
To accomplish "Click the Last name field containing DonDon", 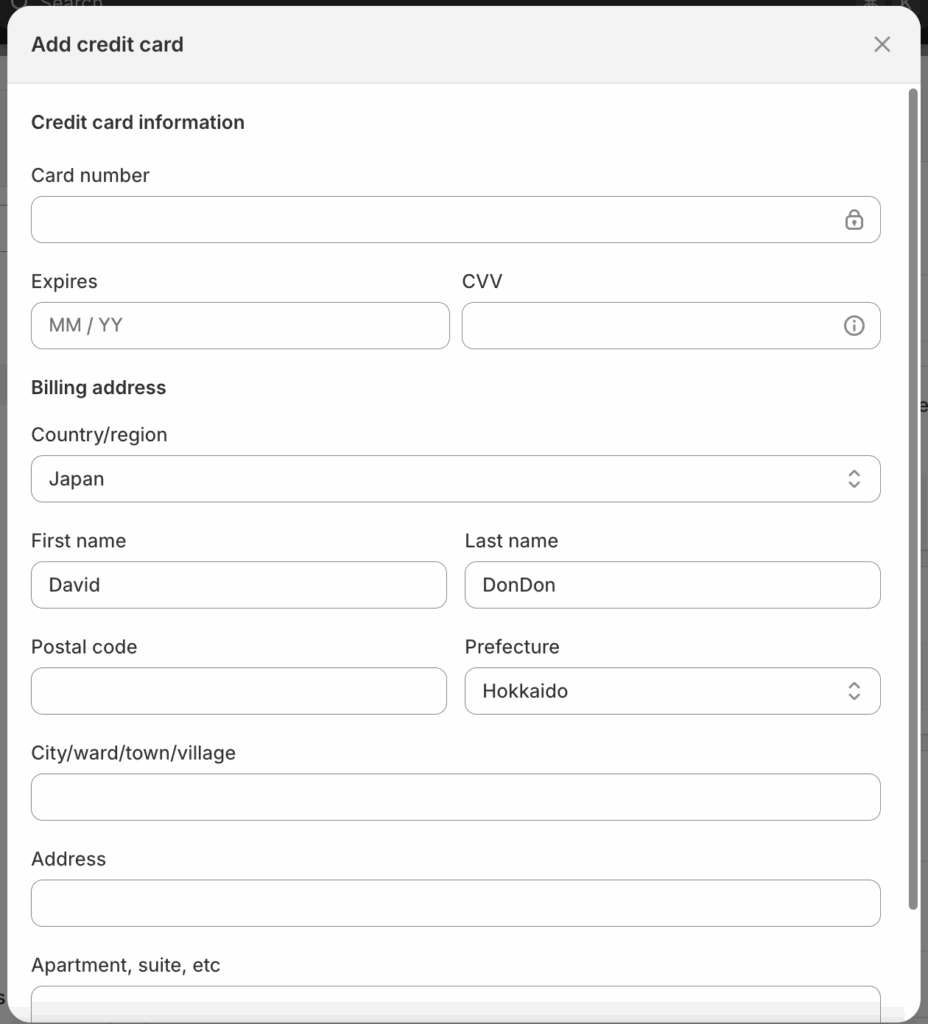I will [x=672, y=585].
